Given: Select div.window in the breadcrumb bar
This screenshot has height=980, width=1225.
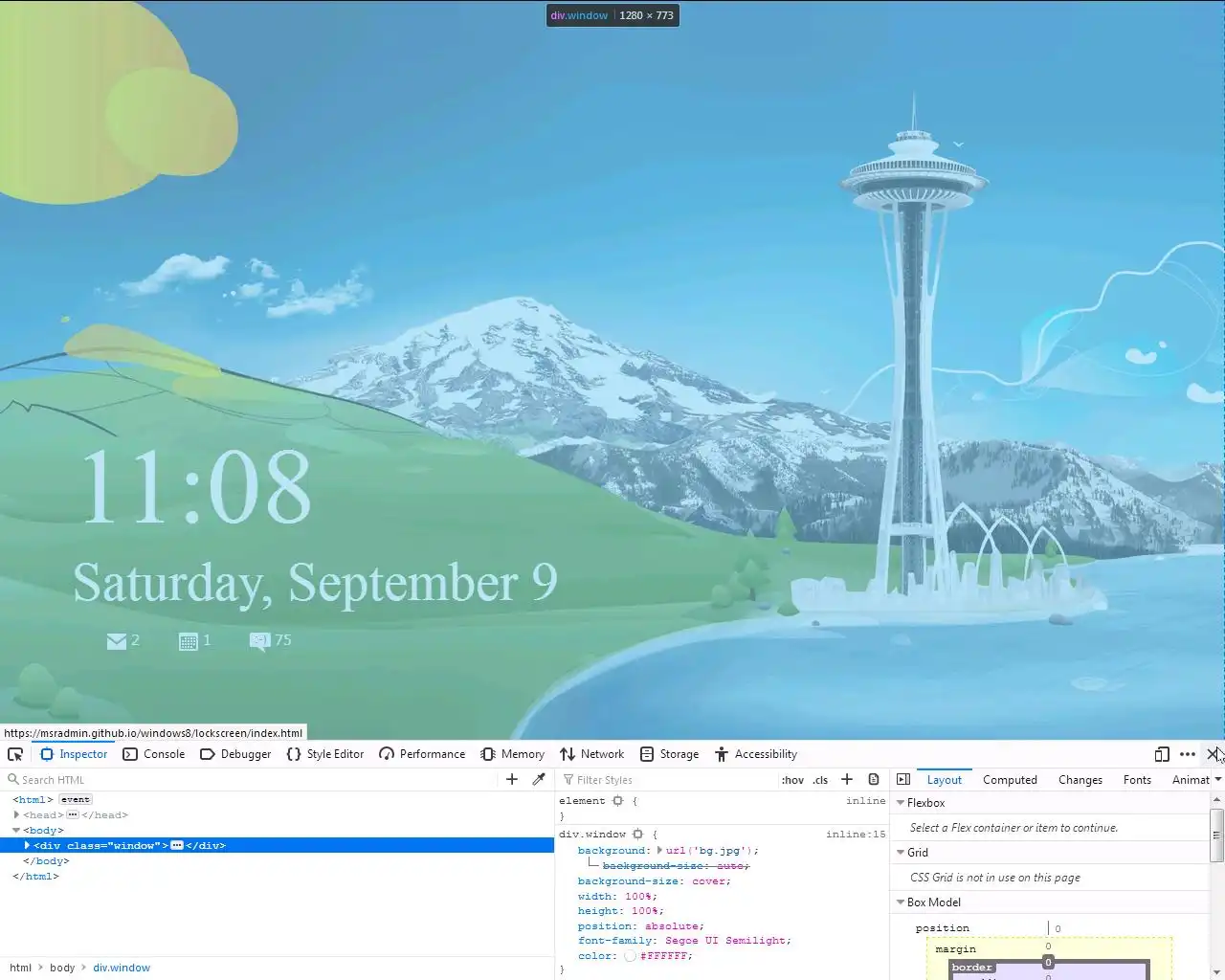Looking at the screenshot, I should (122, 968).
